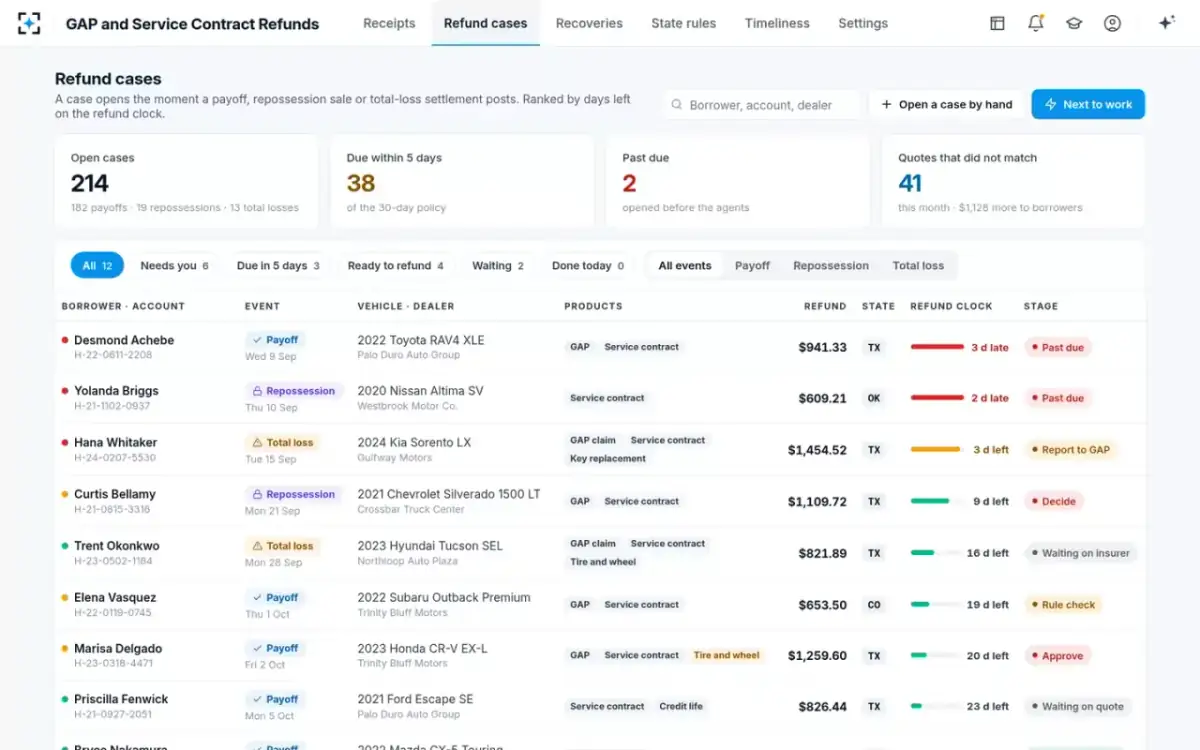The height and width of the screenshot is (750, 1200).
Task: Open the Recoveries tab
Action: click(589, 23)
